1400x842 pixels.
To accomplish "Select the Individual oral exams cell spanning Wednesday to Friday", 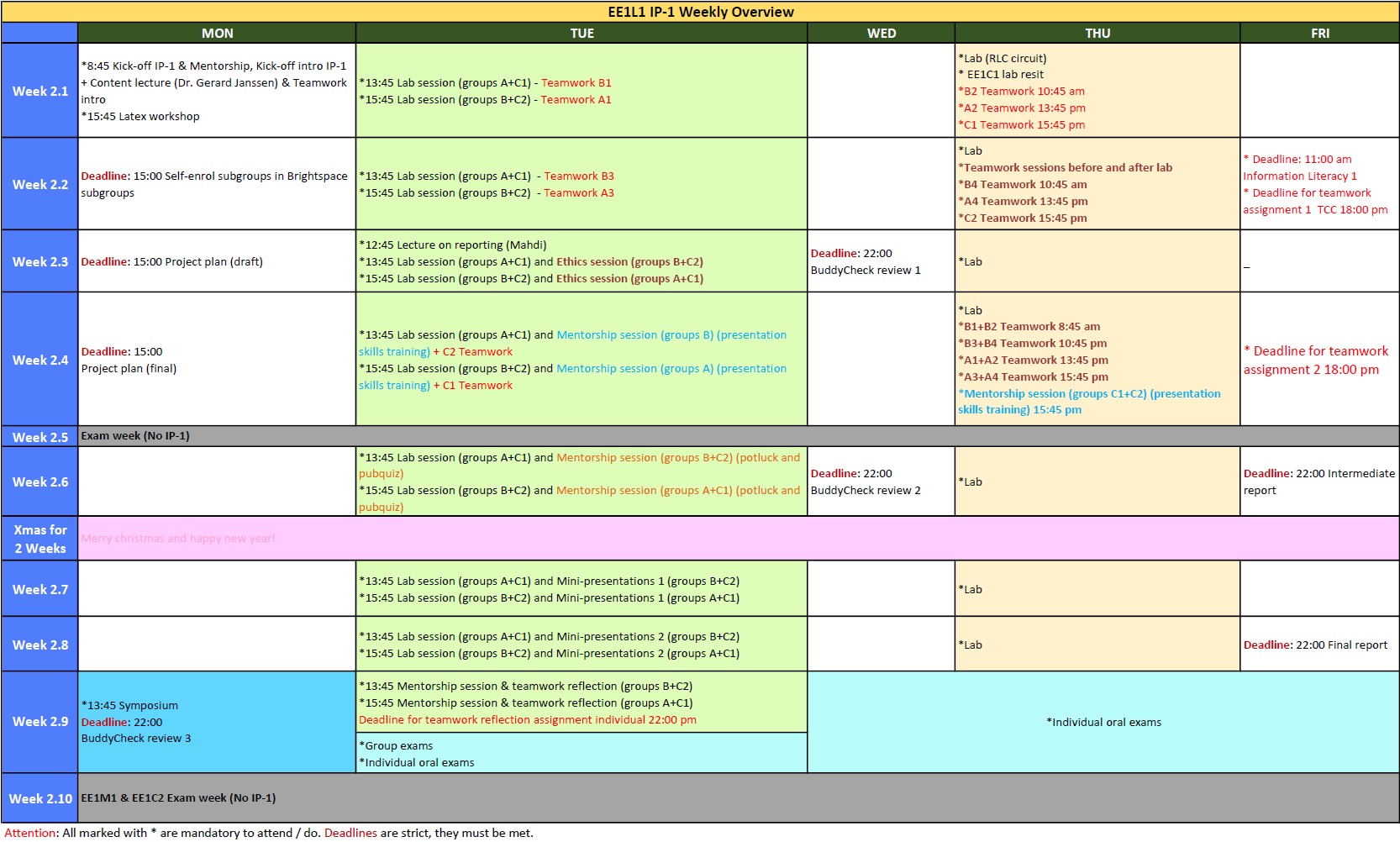I will (x=1103, y=722).
